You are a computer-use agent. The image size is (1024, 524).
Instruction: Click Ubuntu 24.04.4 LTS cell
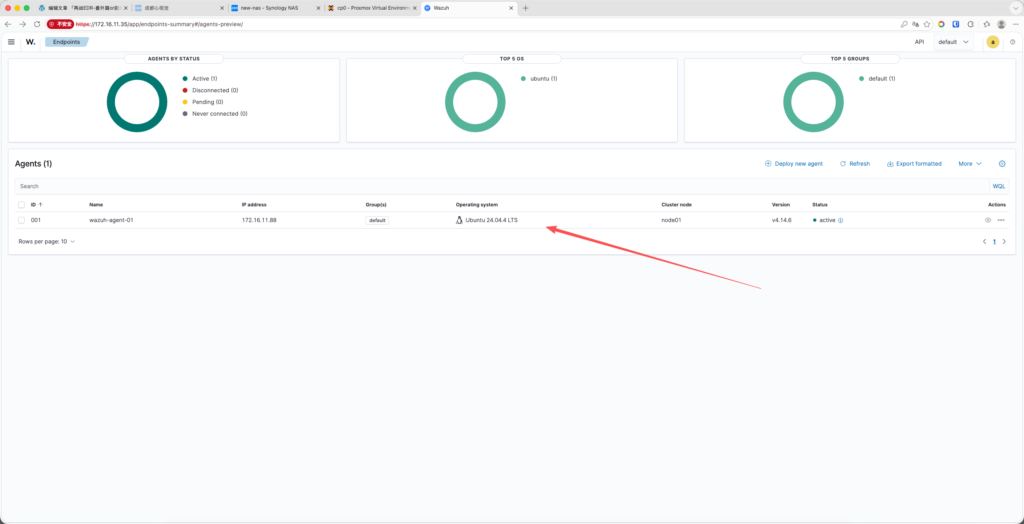(487, 220)
